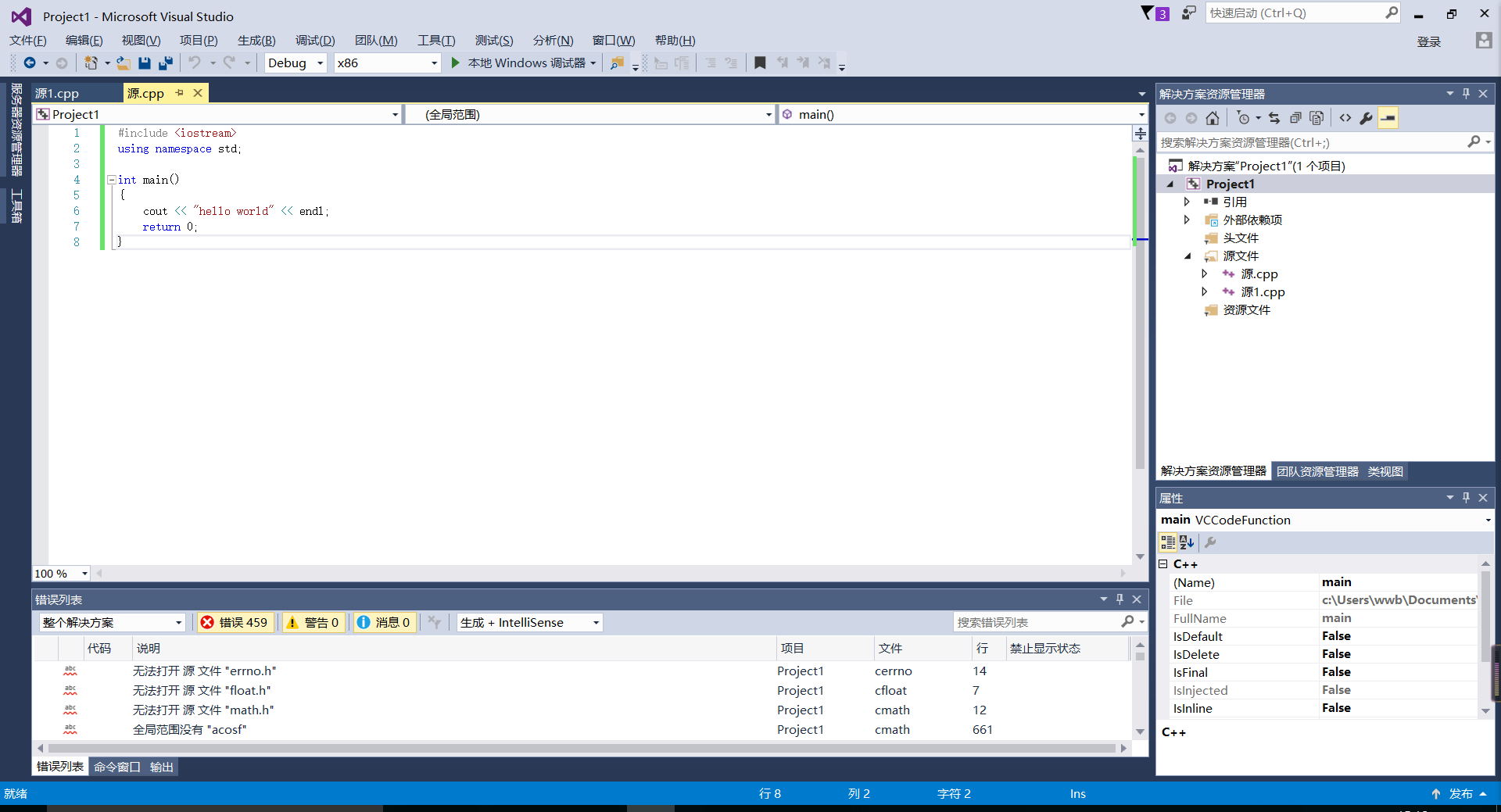The width and height of the screenshot is (1501, 812).
Task: Collapse the C++ category in Properties
Action: tap(1163, 564)
